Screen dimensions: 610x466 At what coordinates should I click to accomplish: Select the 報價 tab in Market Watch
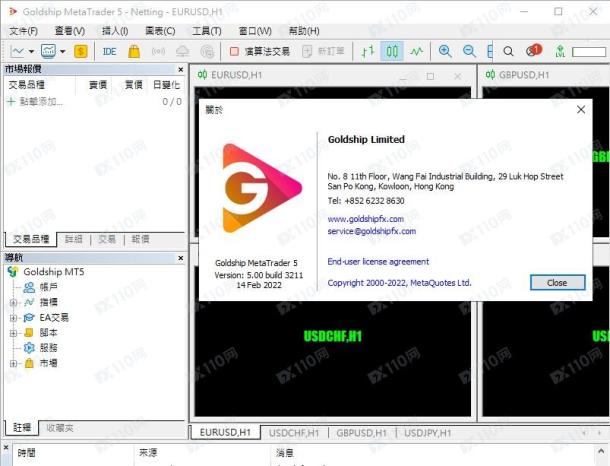(x=140, y=239)
